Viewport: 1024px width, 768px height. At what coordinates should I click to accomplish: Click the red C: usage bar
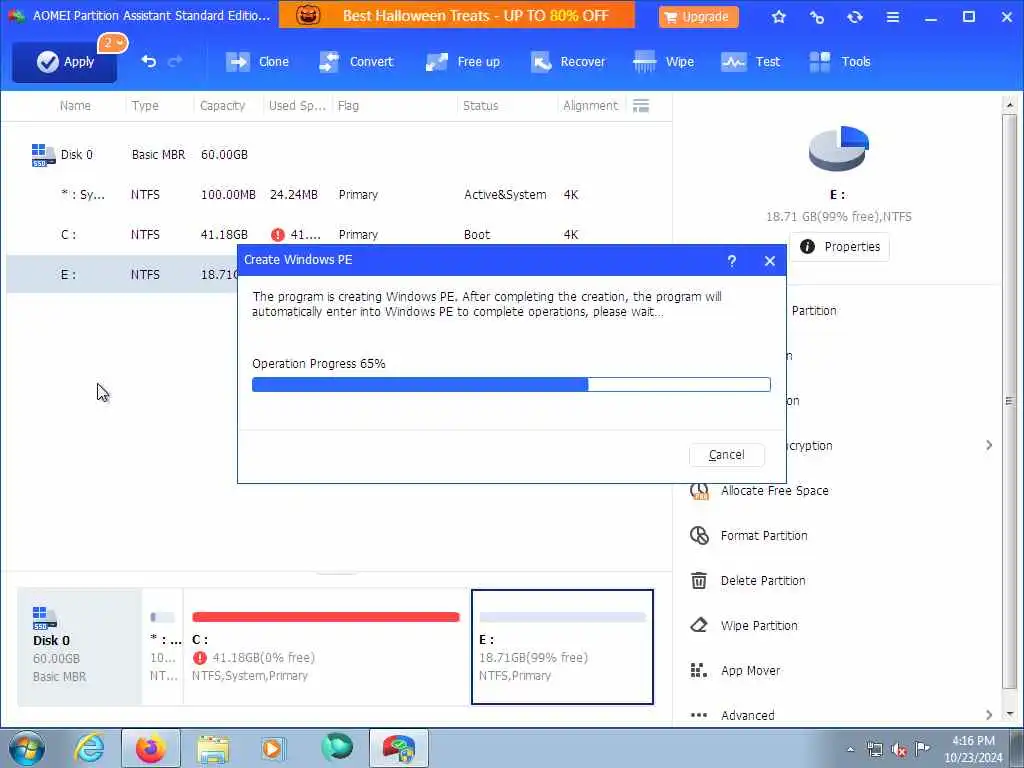tap(326, 617)
